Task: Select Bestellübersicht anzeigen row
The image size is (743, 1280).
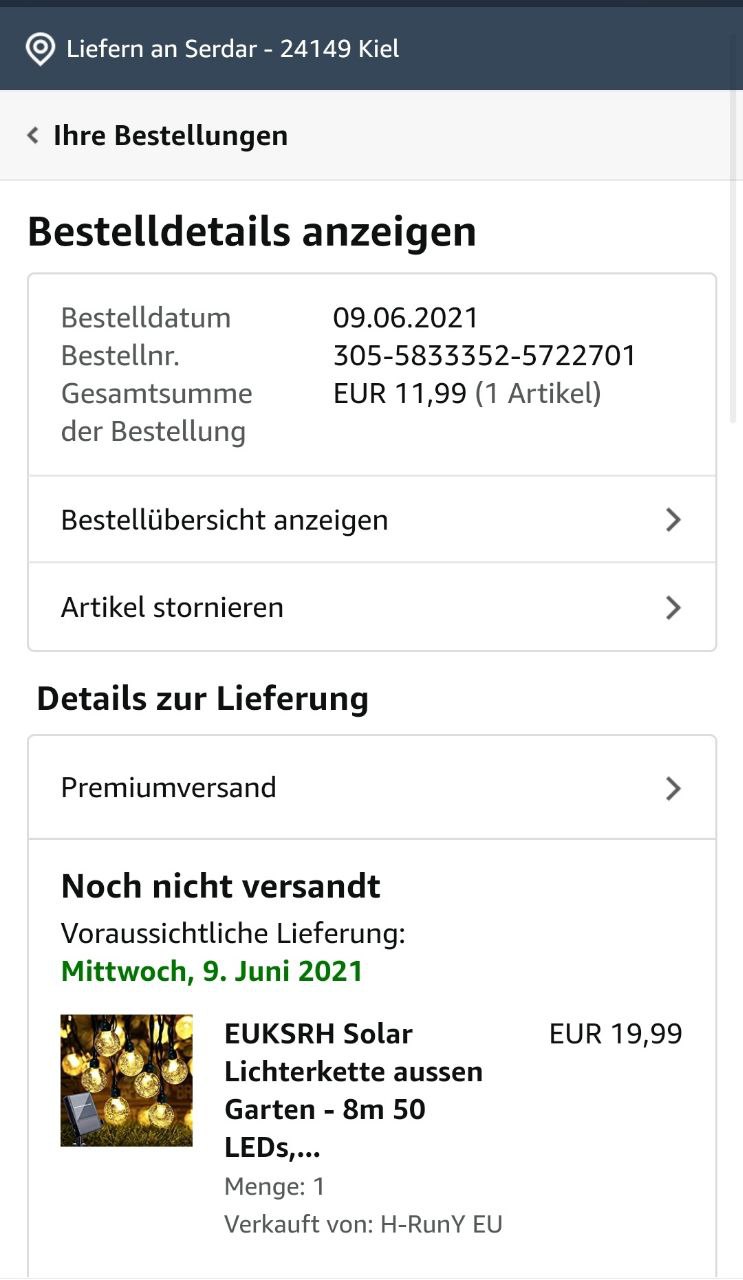Action: tap(372, 520)
